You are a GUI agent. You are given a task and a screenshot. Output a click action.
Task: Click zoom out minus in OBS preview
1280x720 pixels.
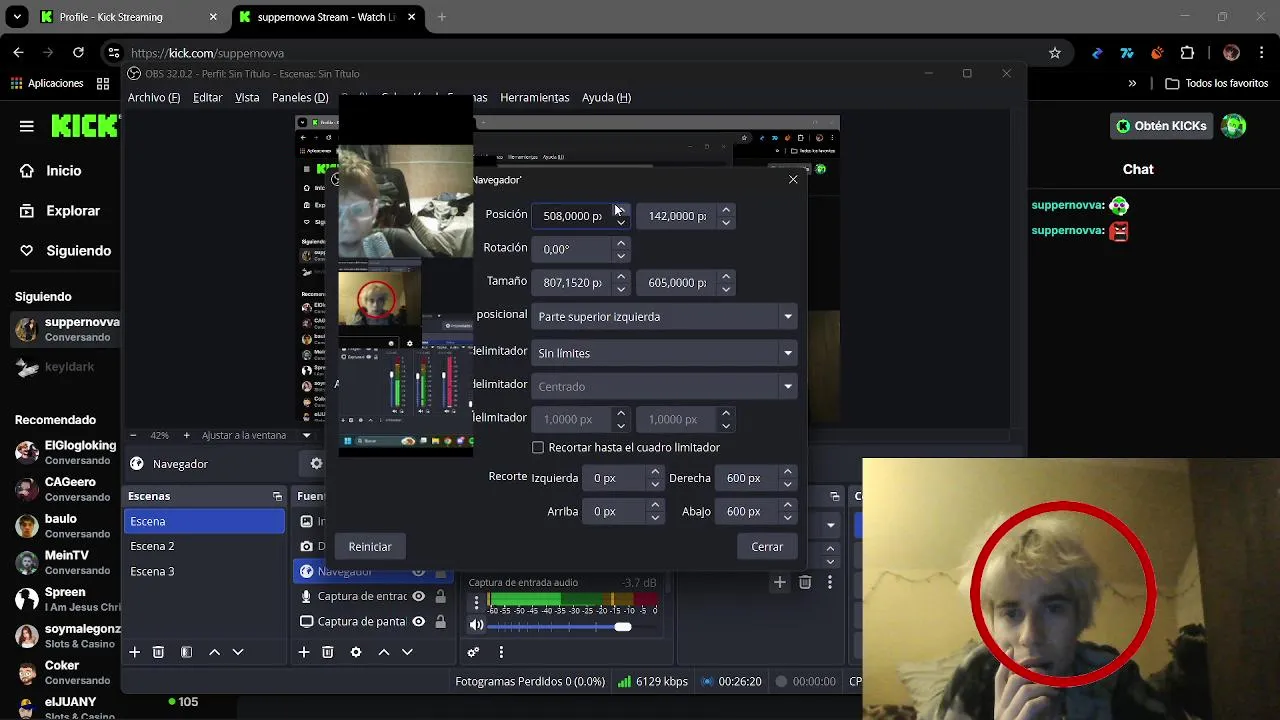pos(133,436)
